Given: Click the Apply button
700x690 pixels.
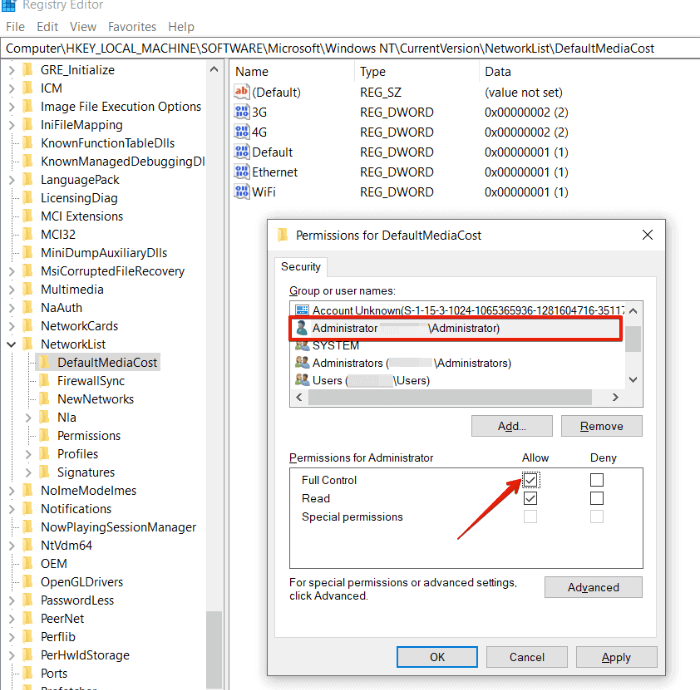Looking at the screenshot, I should [617, 657].
